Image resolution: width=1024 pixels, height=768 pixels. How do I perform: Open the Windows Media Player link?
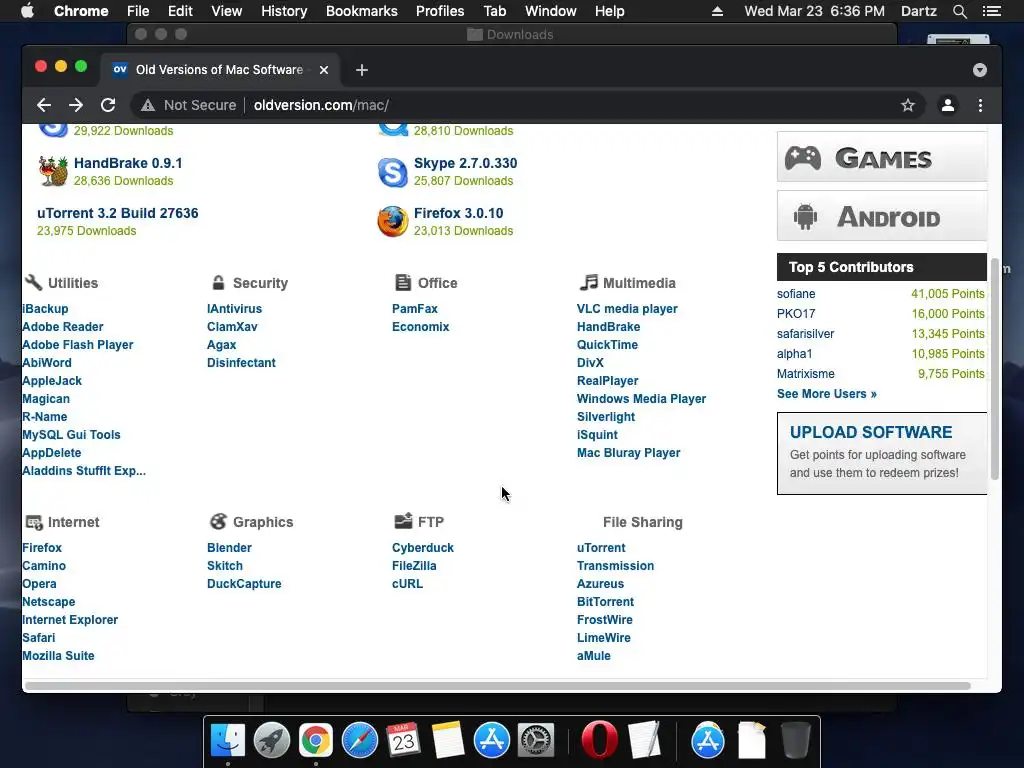[x=641, y=399]
